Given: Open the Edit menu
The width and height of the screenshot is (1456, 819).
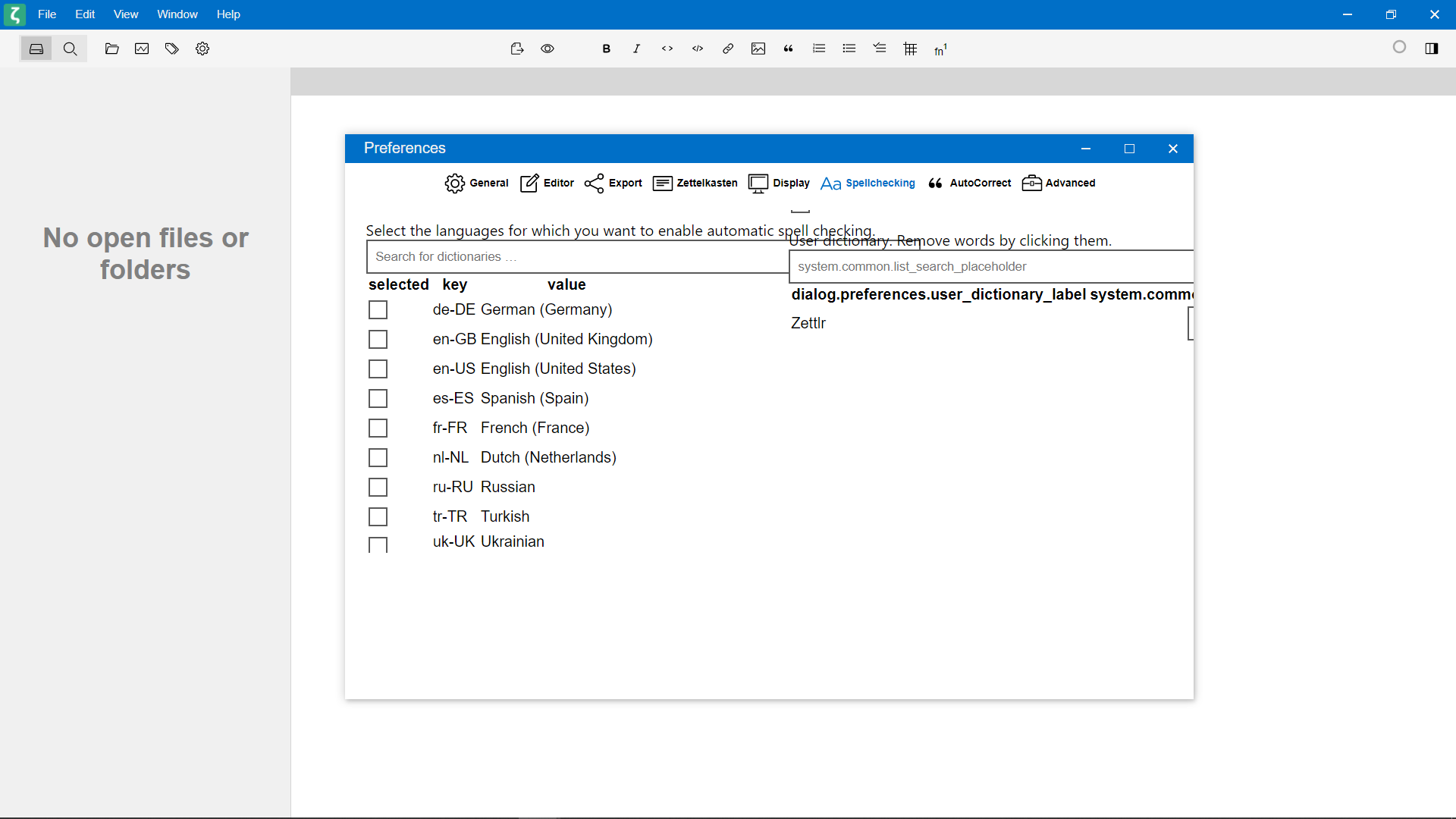Looking at the screenshot, I should [x=85, y=14].
